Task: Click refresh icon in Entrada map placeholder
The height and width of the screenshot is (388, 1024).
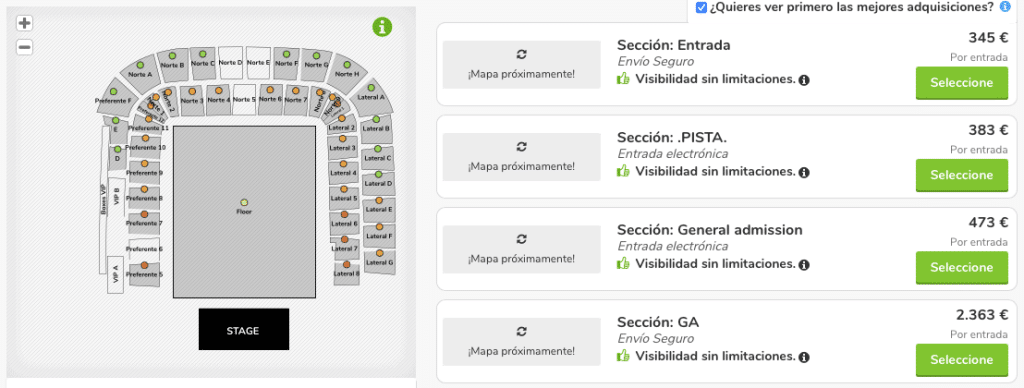Action: coord(521,54)
